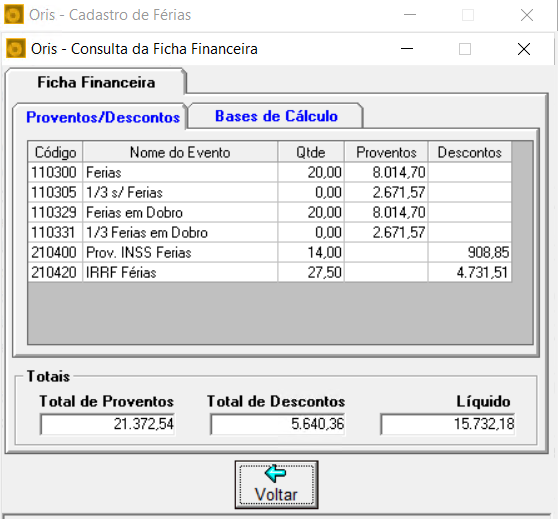Click the Cadastro de Férias window title
Screen dimensions: 558x519
coord(110,15)
